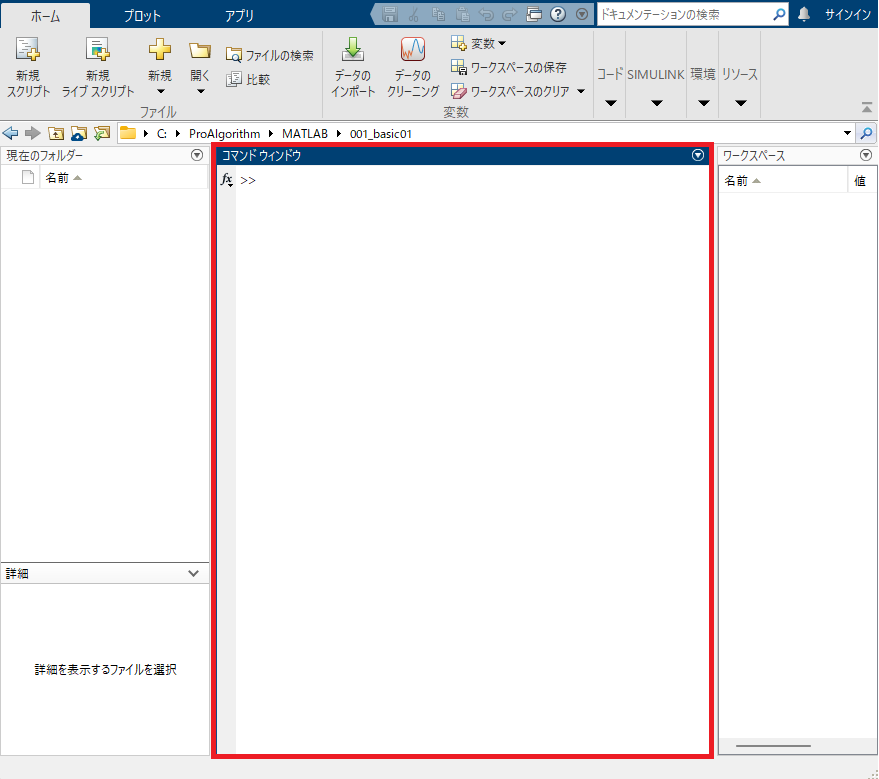Viewport: 879px width, 779px height.
Task: Click the notification bell icon
Action: point(804,15)
